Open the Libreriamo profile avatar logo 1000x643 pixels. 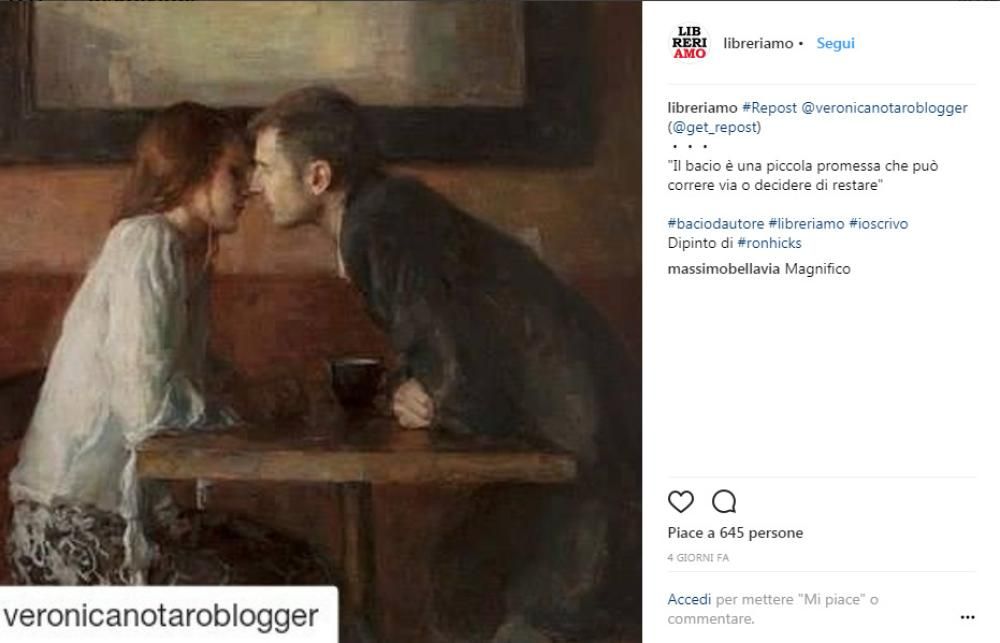pos(689,43)
